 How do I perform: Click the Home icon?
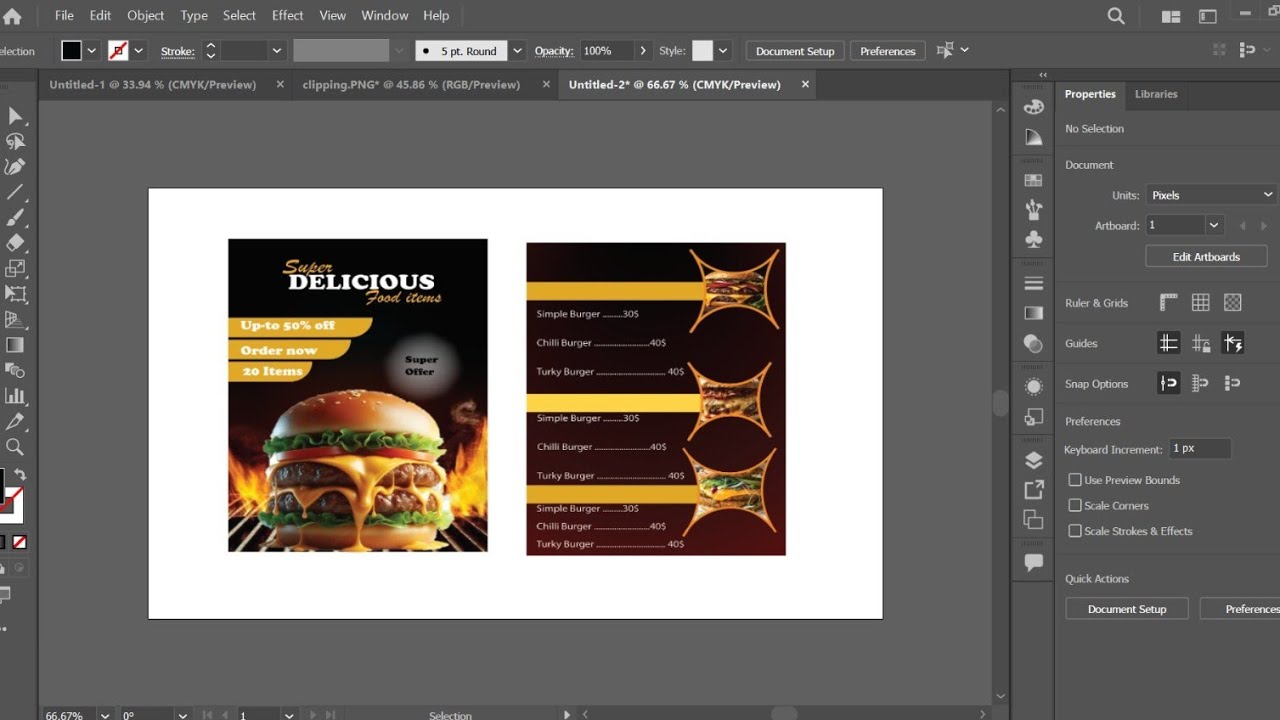click(x=12, y=16)
